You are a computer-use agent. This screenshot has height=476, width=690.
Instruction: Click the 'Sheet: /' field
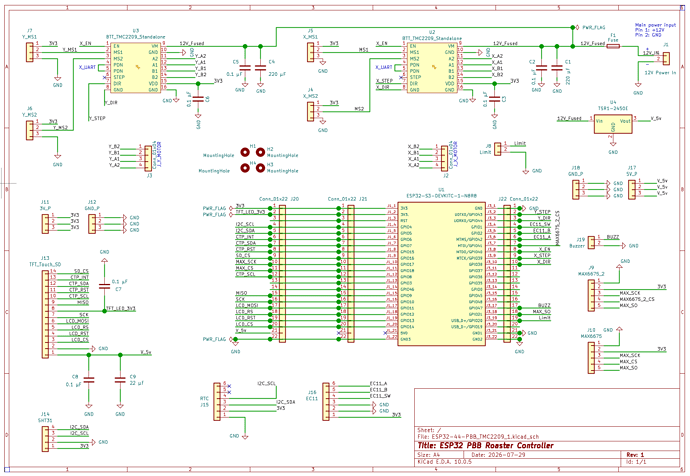[x=429, y=430]
